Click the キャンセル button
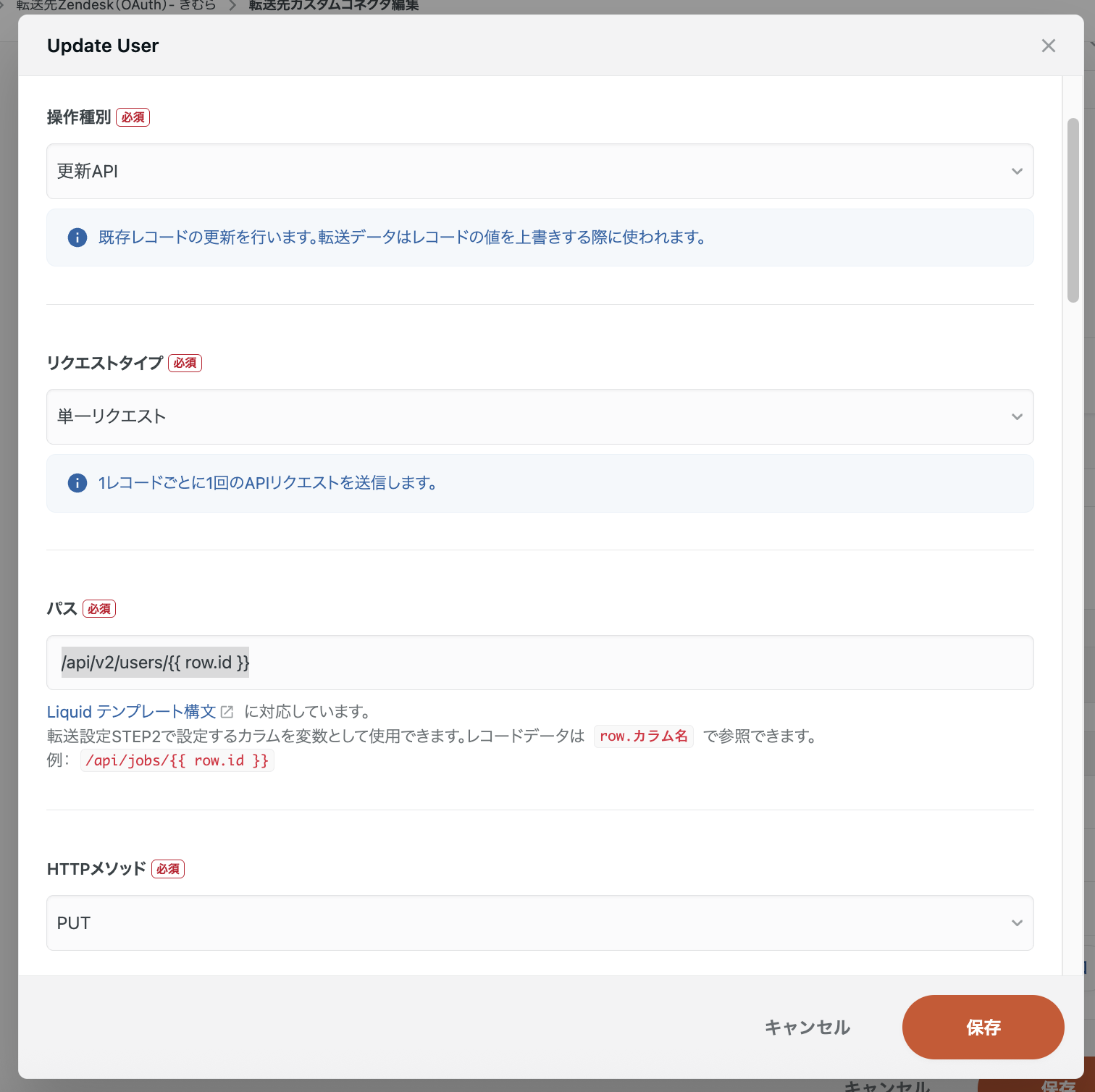Viewport: 1095px width, 1092px height. click(x=806, y=1027)
